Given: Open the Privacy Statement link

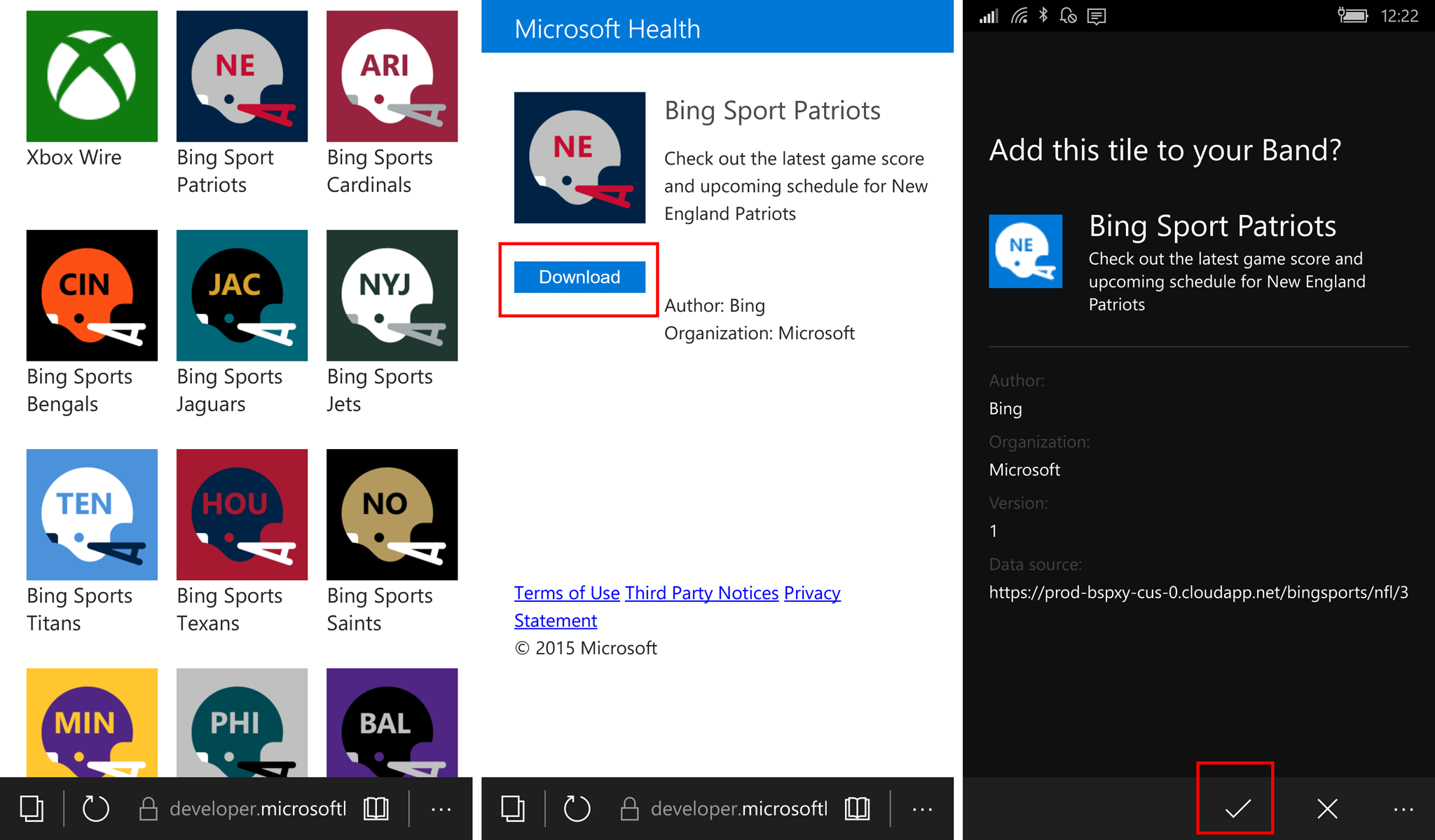Looking at the screenshot, I should click(x=812, y=593).
